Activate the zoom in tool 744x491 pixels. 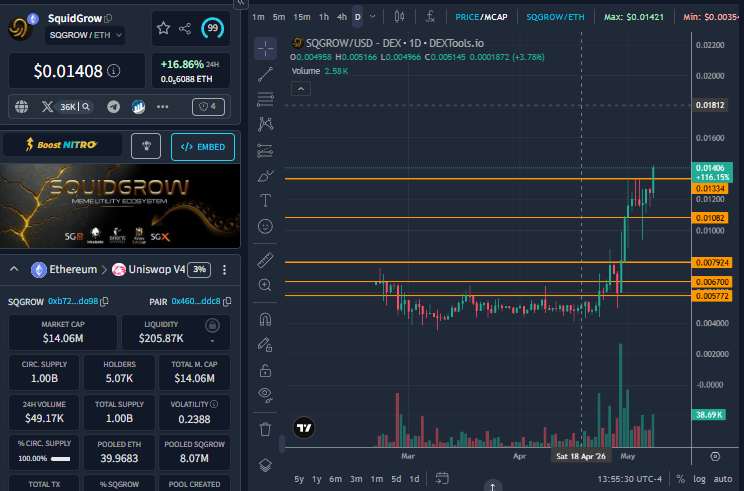click(x=265, y=285)
